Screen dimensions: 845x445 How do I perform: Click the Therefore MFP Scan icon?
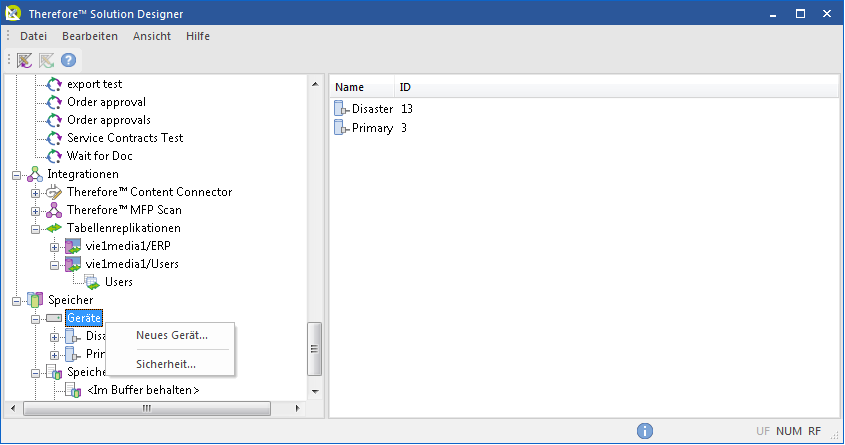click(54, 210)
